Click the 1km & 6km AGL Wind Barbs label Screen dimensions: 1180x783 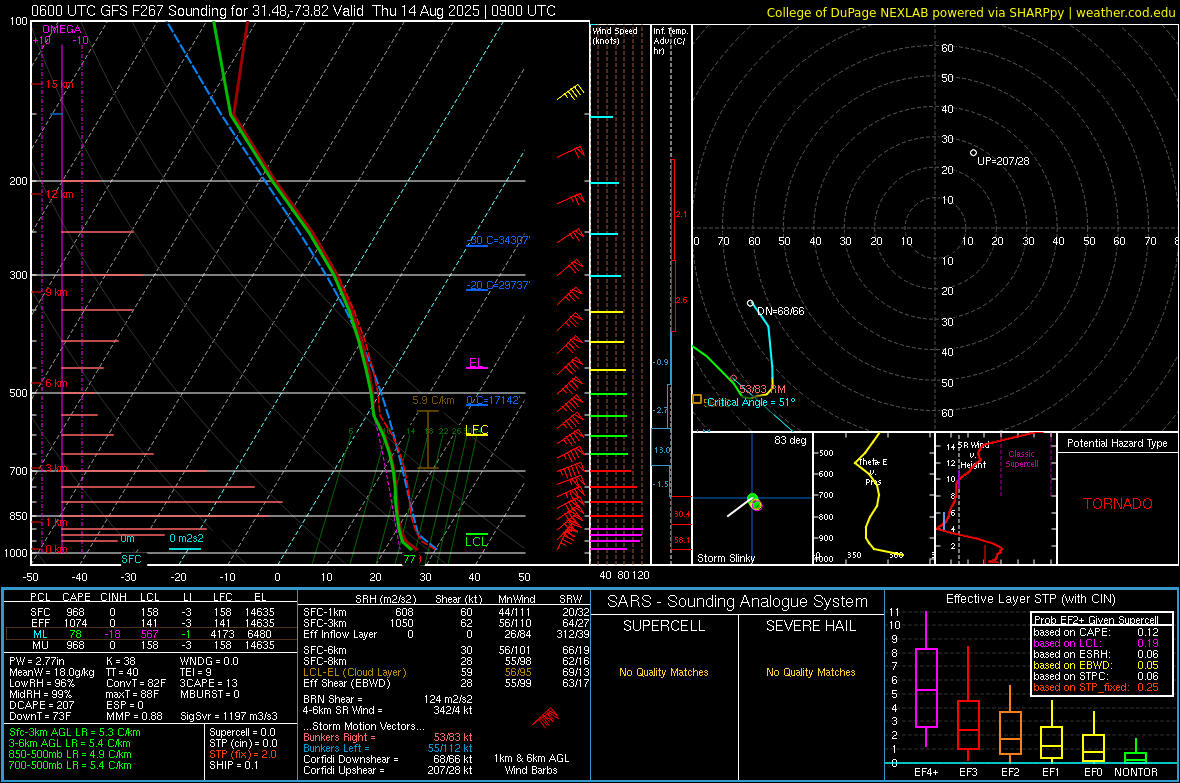tap(531, 764)
